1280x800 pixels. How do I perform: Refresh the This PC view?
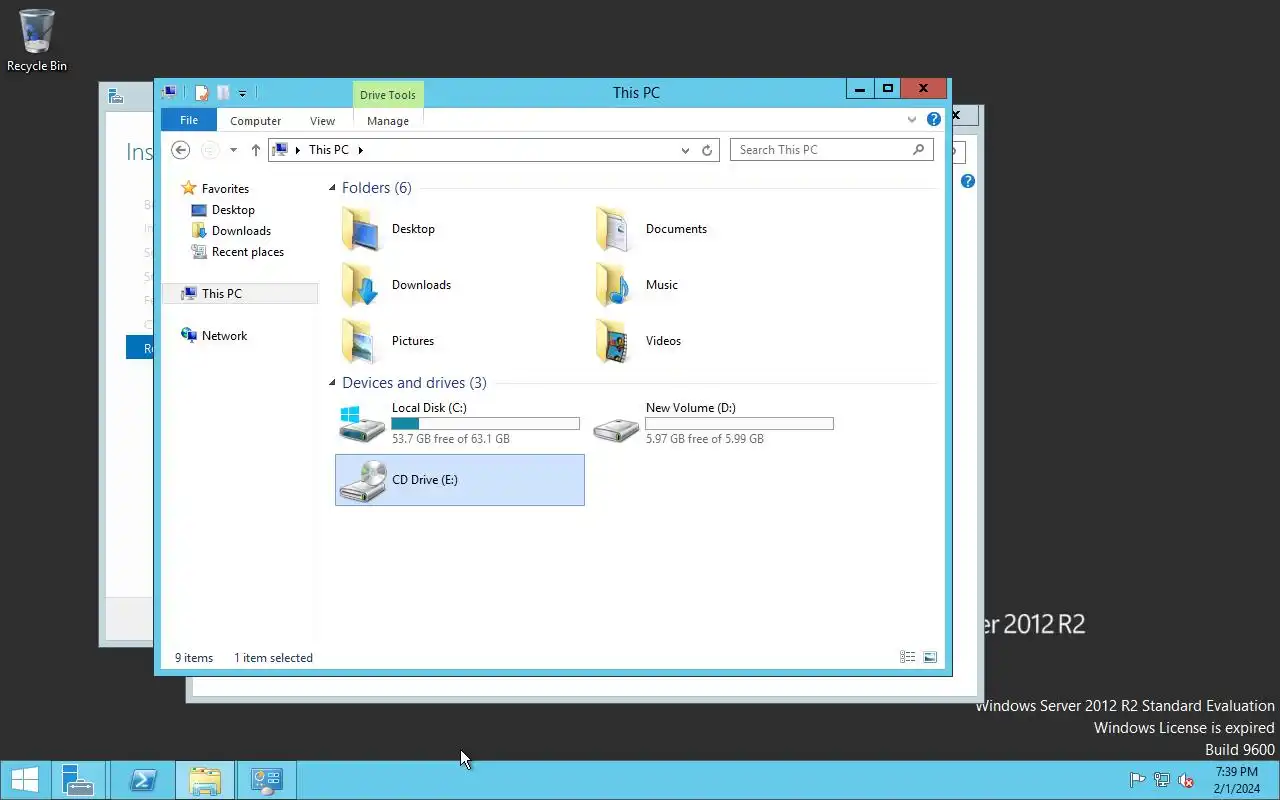[707, 150]
